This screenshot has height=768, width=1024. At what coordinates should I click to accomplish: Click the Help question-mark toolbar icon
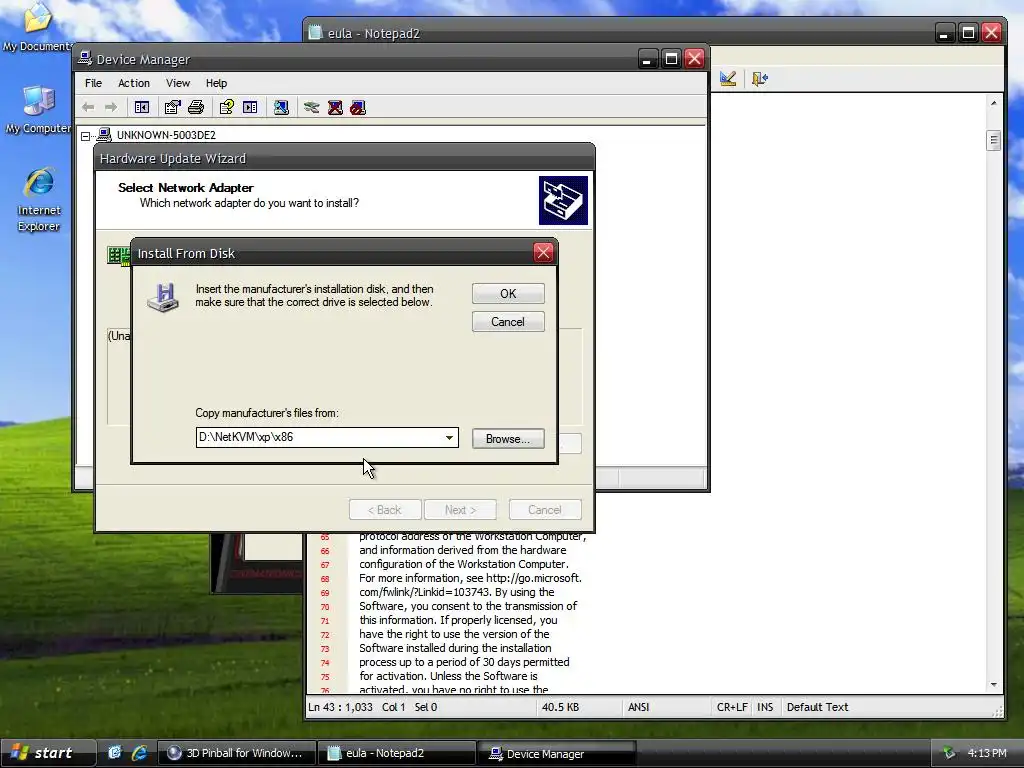click(227, 107)
